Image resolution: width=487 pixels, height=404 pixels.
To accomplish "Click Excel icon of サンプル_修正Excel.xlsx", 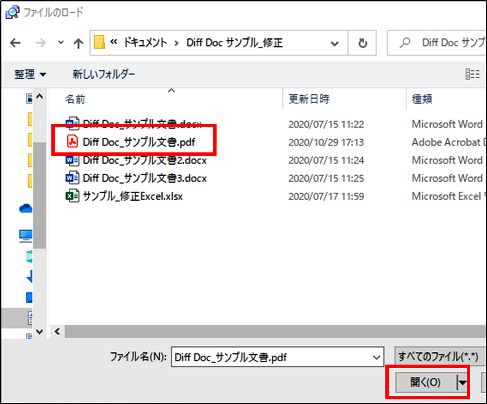I will click(72, 196).
